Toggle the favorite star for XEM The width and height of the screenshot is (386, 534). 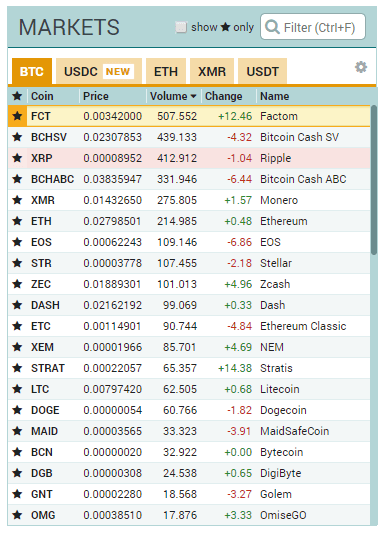tap(17, 347)
